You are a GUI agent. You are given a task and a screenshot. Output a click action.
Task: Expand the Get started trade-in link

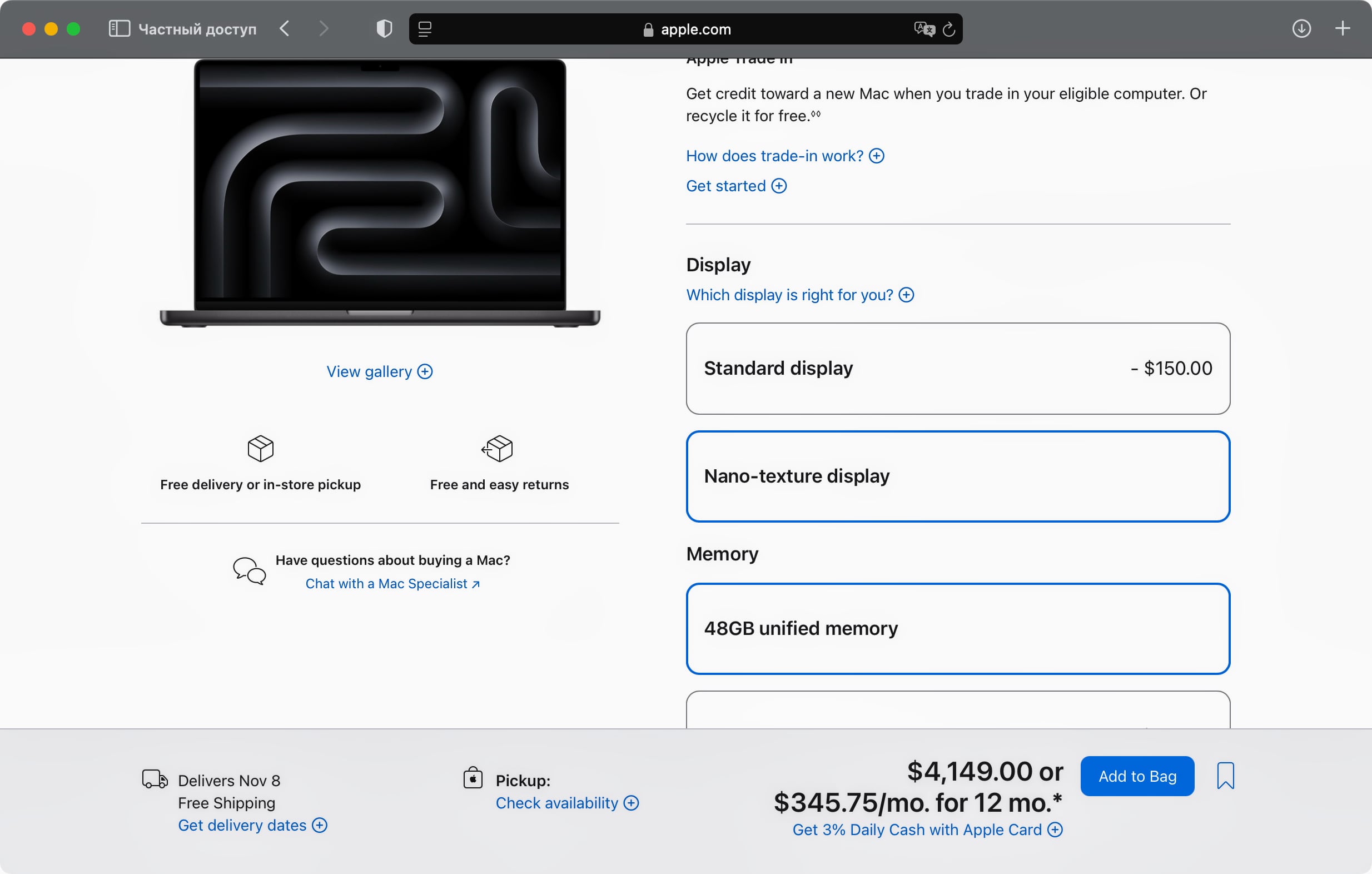(736, 186)
